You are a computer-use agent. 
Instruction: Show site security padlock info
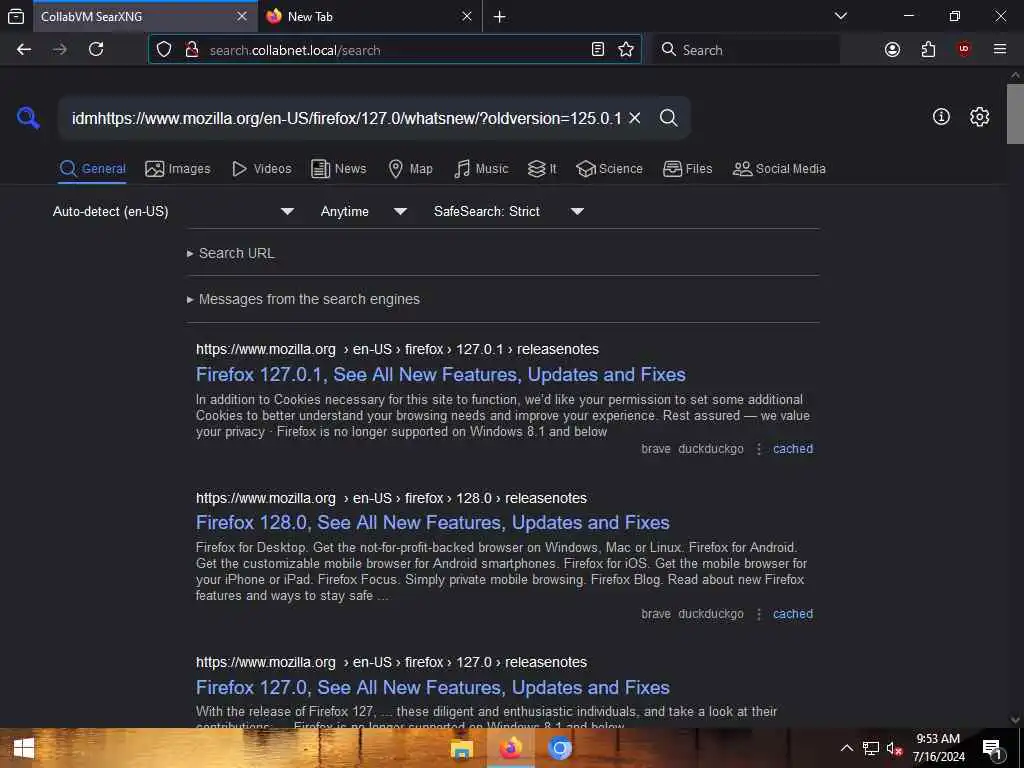pos(191,50)
